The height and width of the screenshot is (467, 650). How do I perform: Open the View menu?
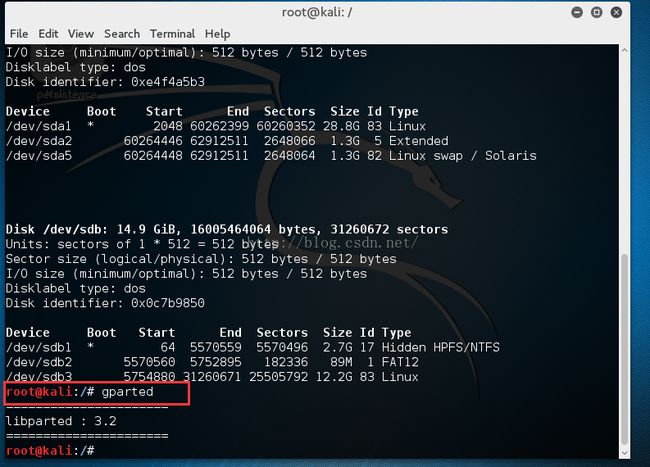tap(81, 34)
